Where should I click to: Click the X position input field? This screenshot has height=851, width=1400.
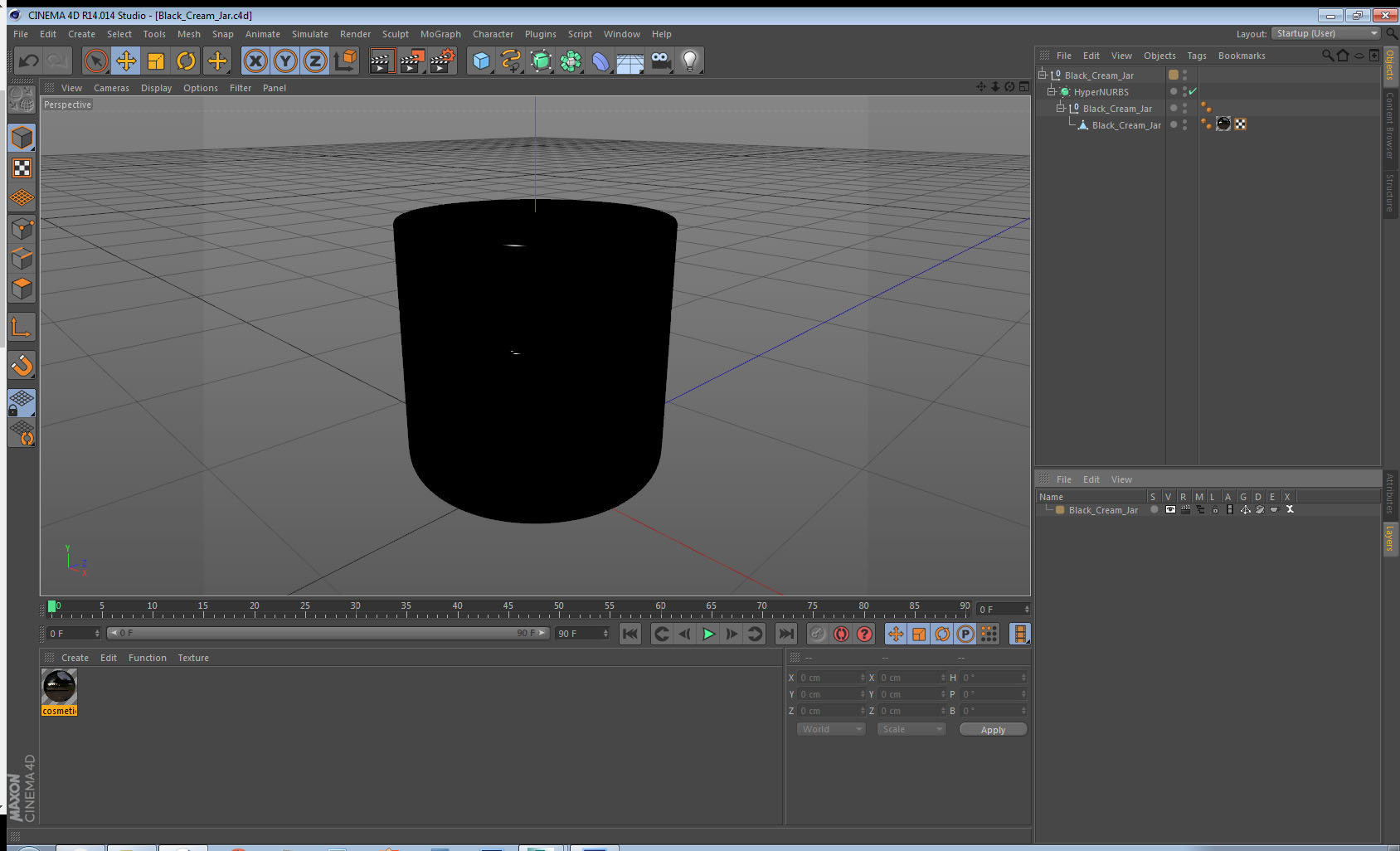point(831,678)
